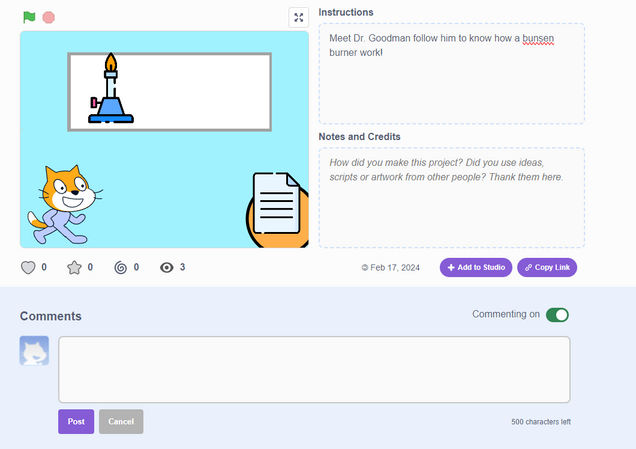Edit the Notes and Credits field
This screenshot has height=449, width=636.
[451, 198]
